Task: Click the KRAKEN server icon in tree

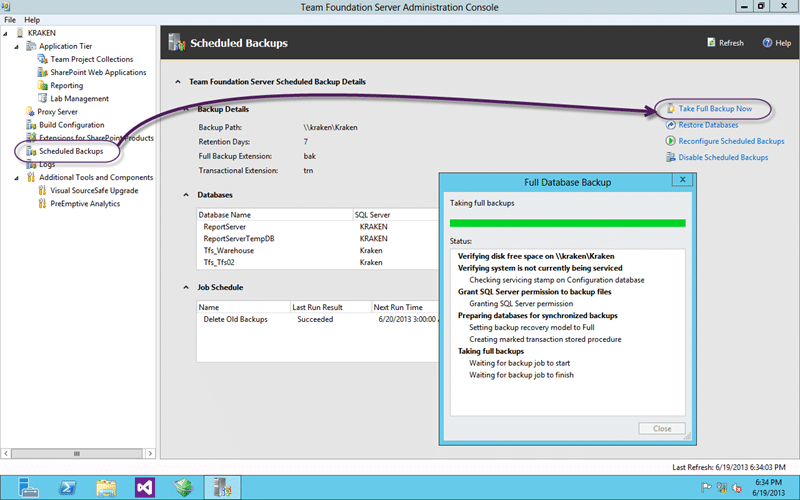Action: click(20, 33)
